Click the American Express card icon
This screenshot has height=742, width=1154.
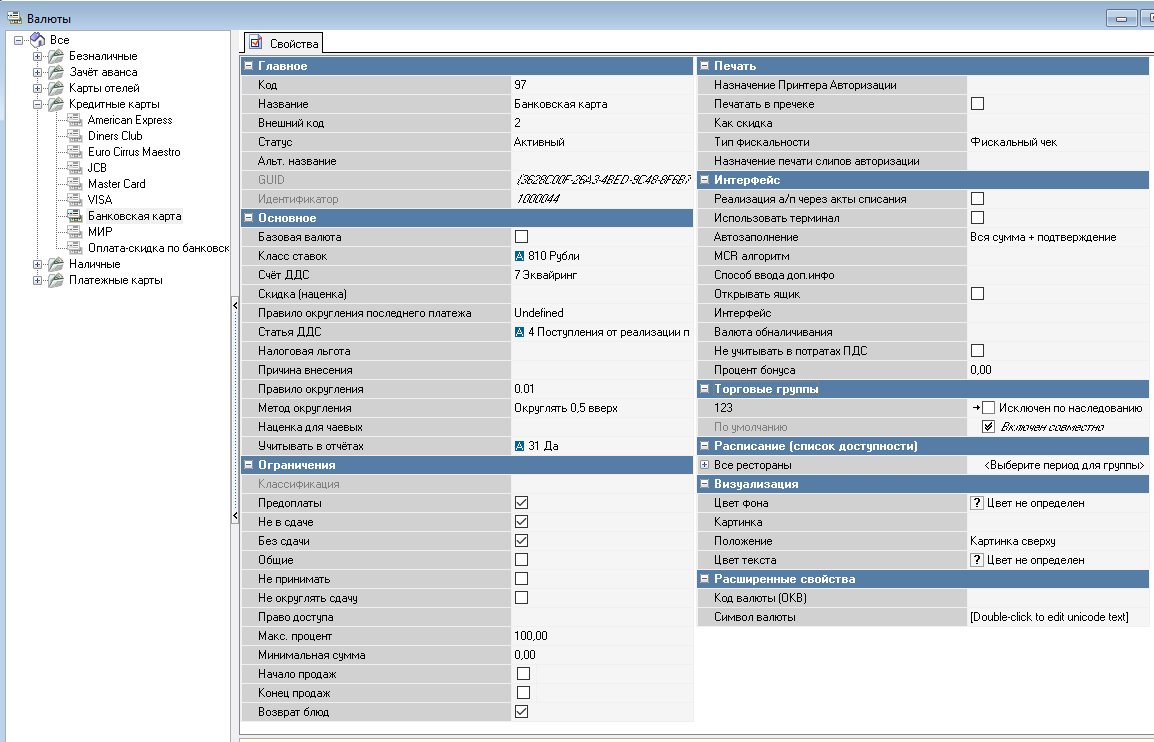click(x=74, y=120)
